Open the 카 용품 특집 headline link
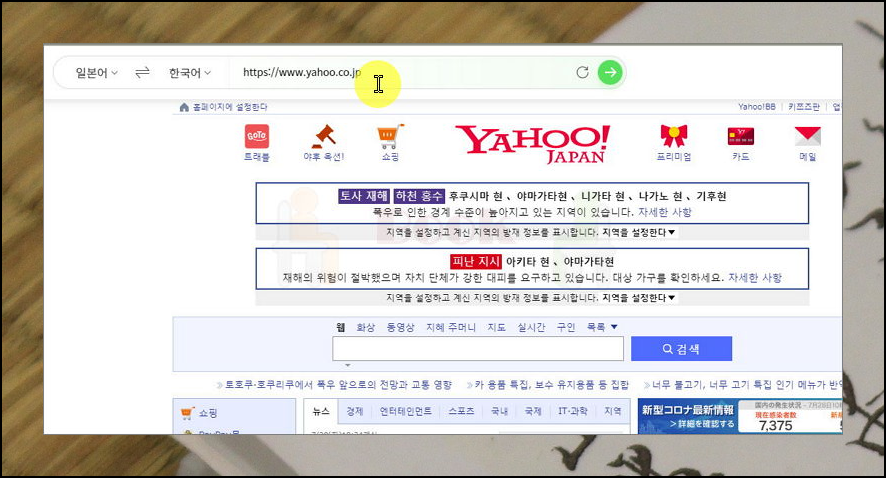The height and width of the screenshot is (478, 886). pos(551,385)
